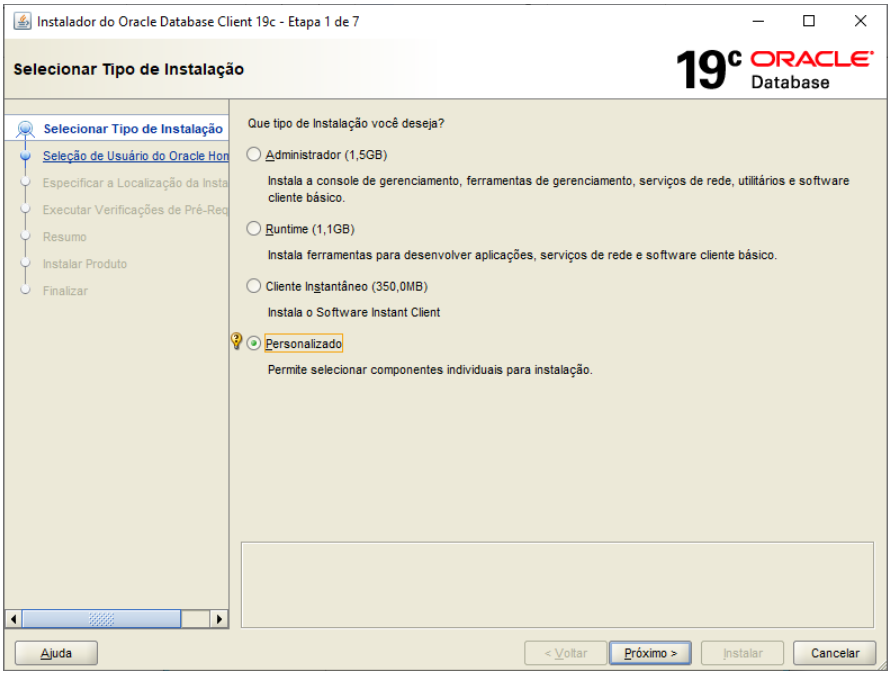This screenshot has height=673, width=890.
Task: Click the Java installer icon in title bar
Action: (22, 22)
